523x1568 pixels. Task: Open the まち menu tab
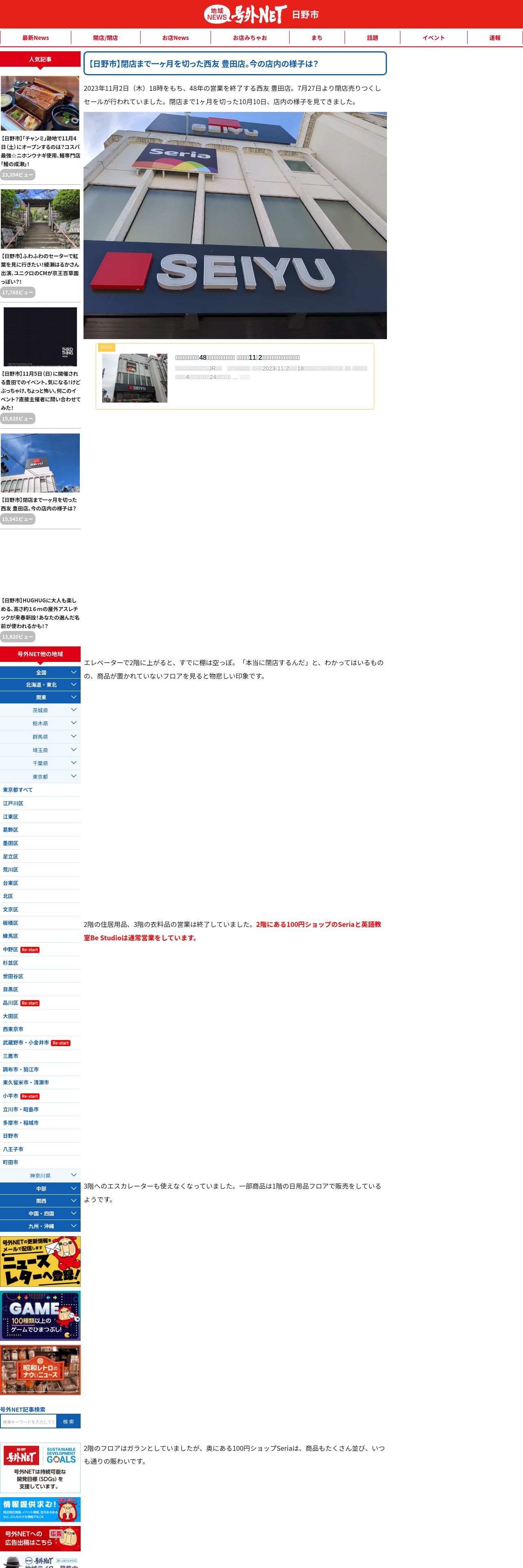point(316,38)
